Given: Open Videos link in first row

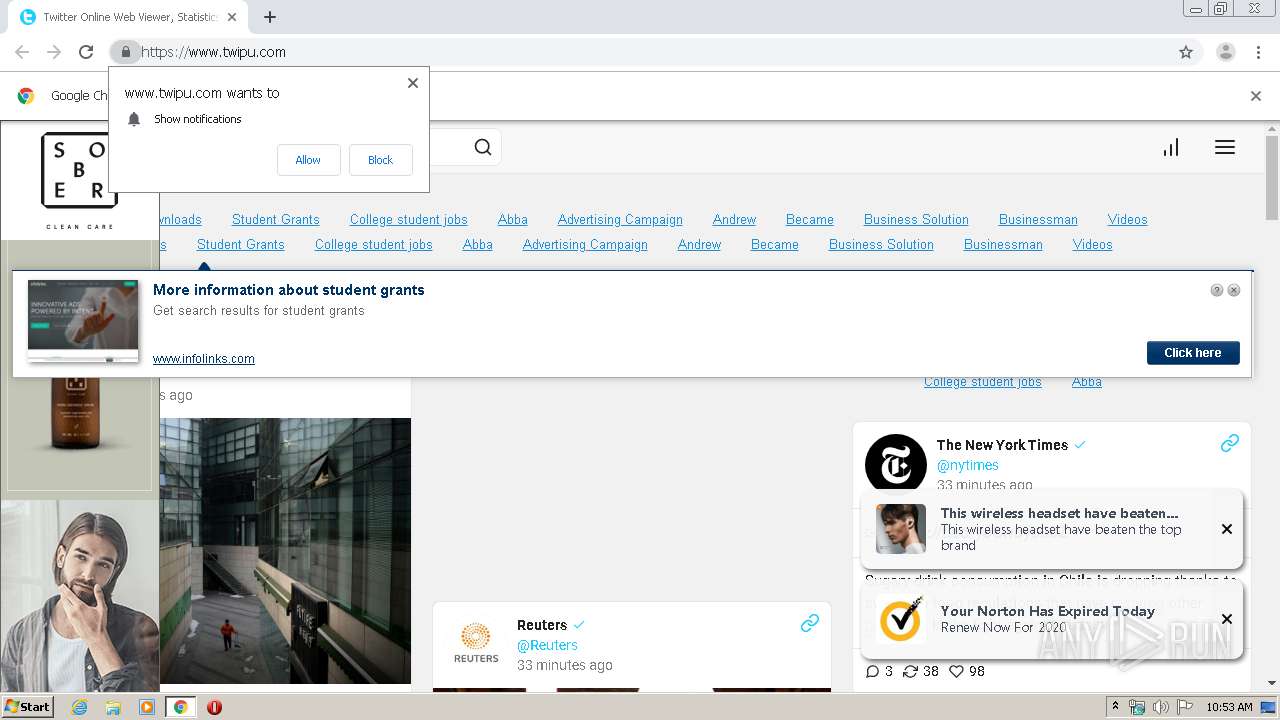Looking at the screenshot, I should (1128, 220).
